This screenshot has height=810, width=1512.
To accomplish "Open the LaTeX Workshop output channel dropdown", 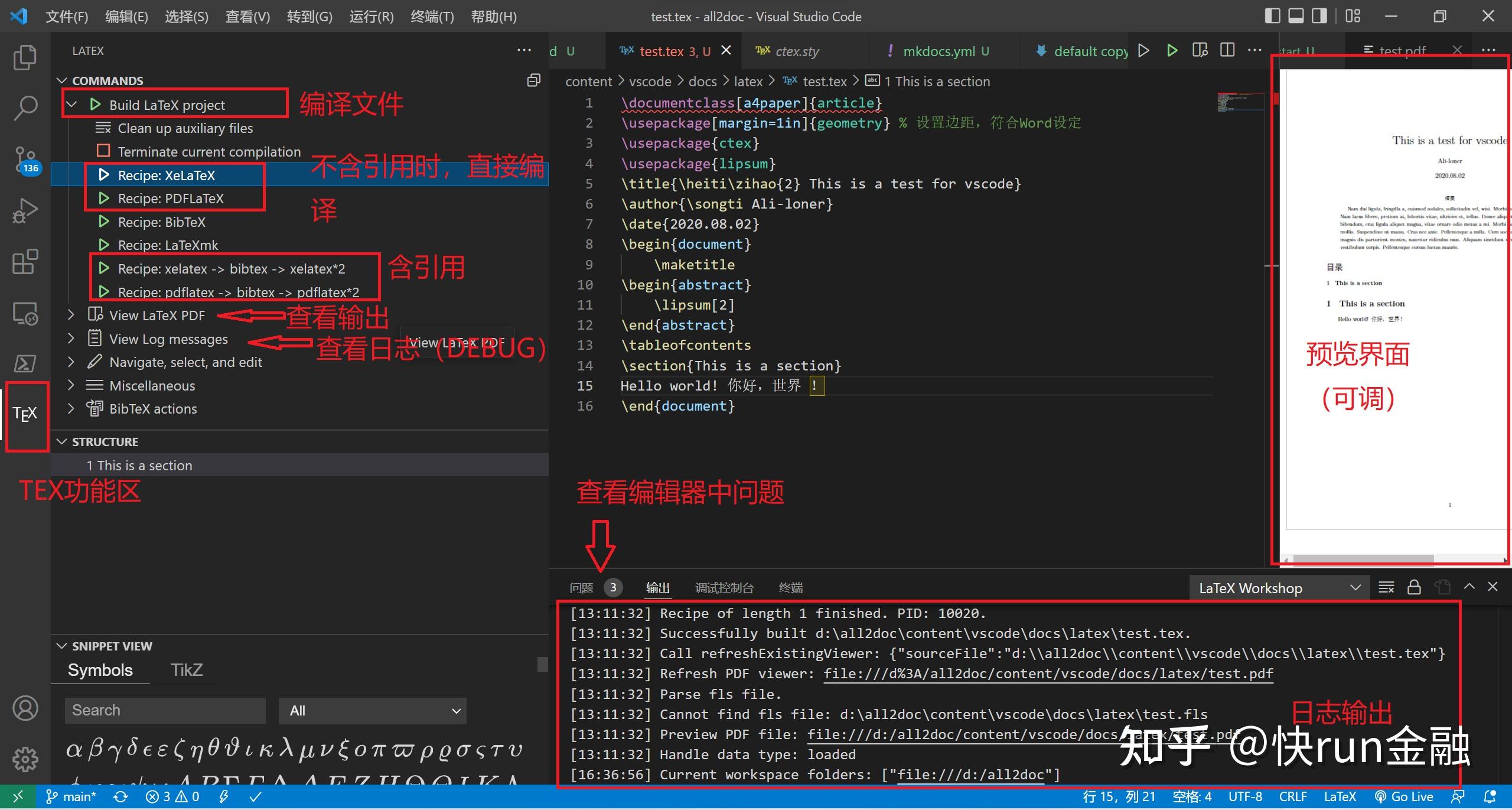I will (1279, 587).
